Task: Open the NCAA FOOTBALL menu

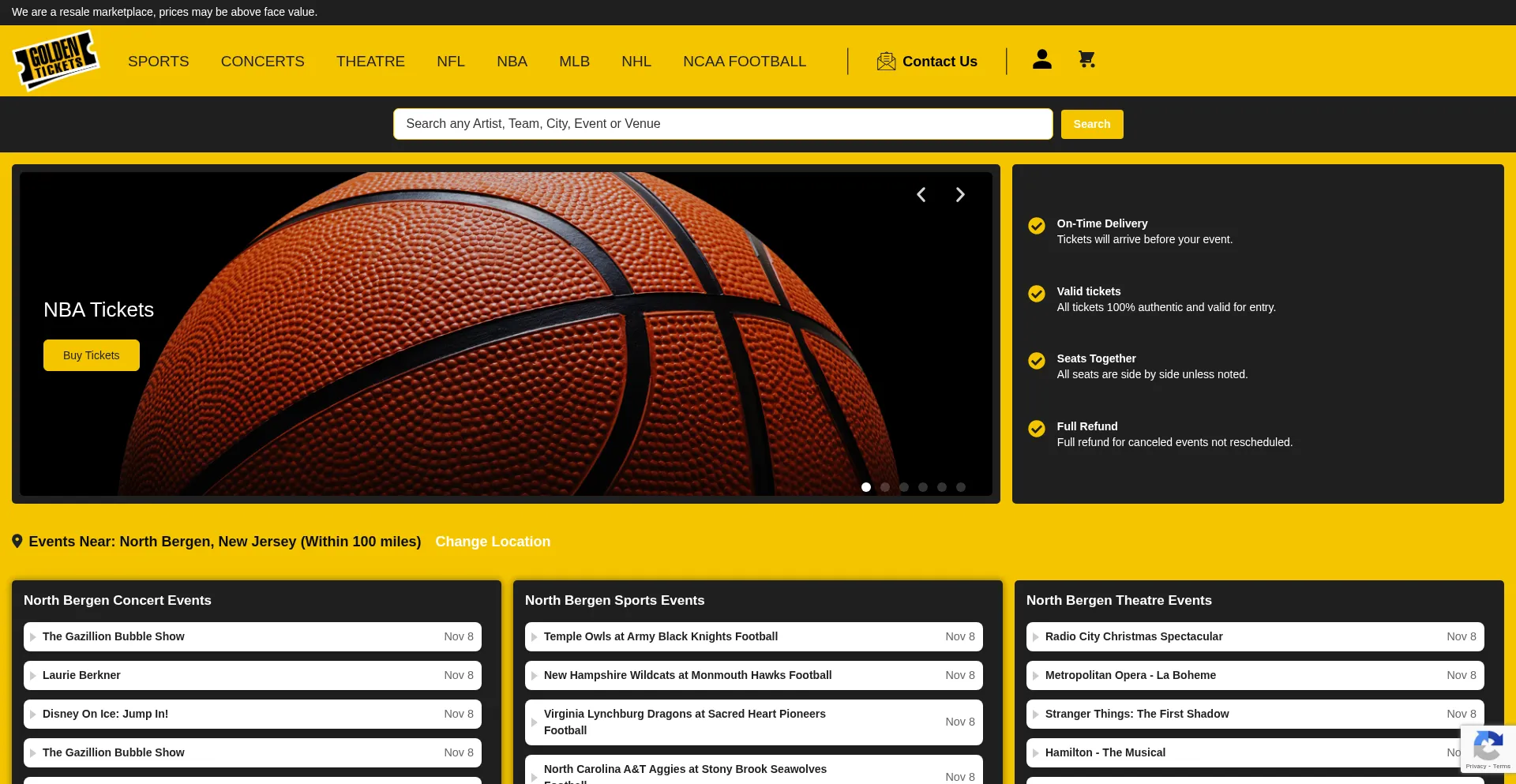Action: click(744, 62)
